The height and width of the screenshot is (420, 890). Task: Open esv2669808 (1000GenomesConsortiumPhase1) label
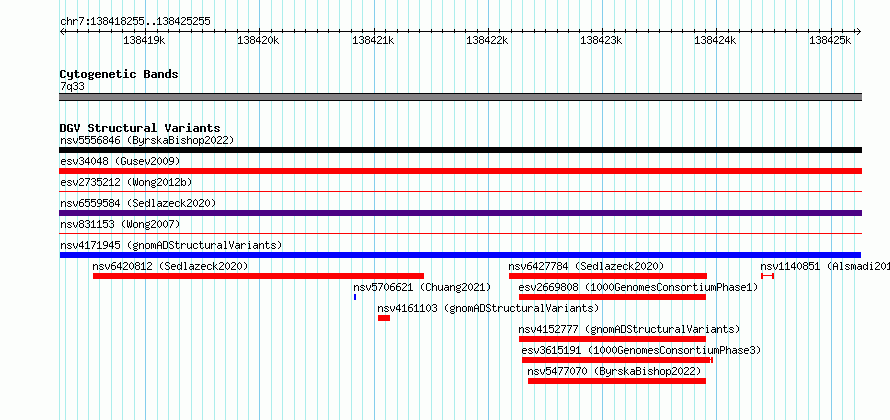[x=639, y=287]
